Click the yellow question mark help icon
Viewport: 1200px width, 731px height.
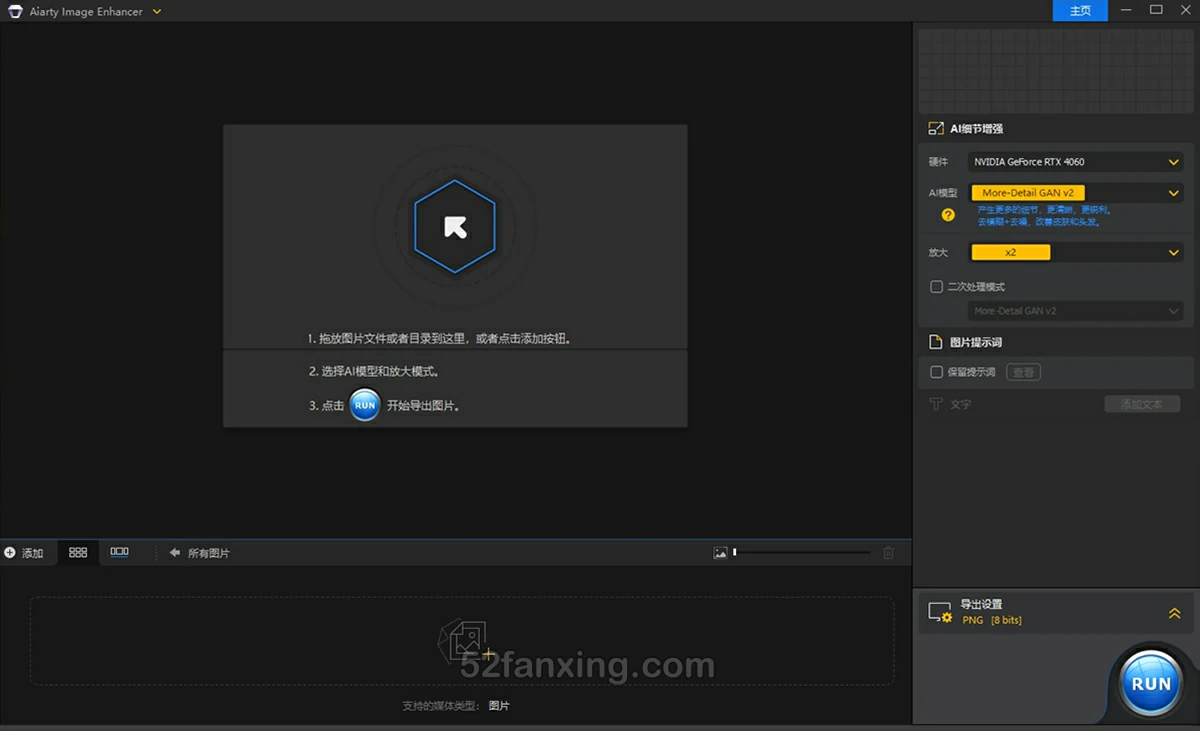[948, 214]
